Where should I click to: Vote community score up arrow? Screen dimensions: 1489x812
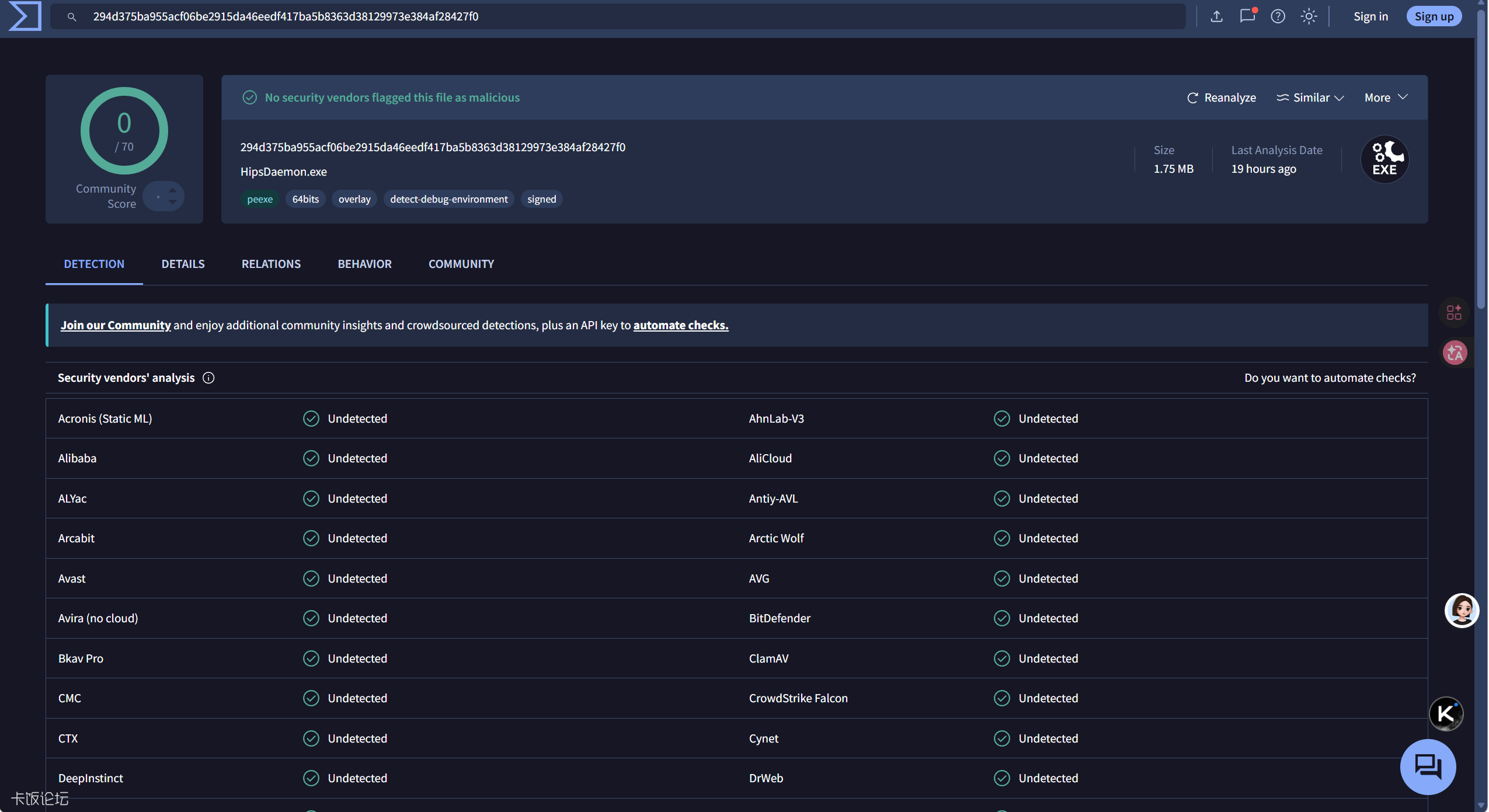(172, 190)
